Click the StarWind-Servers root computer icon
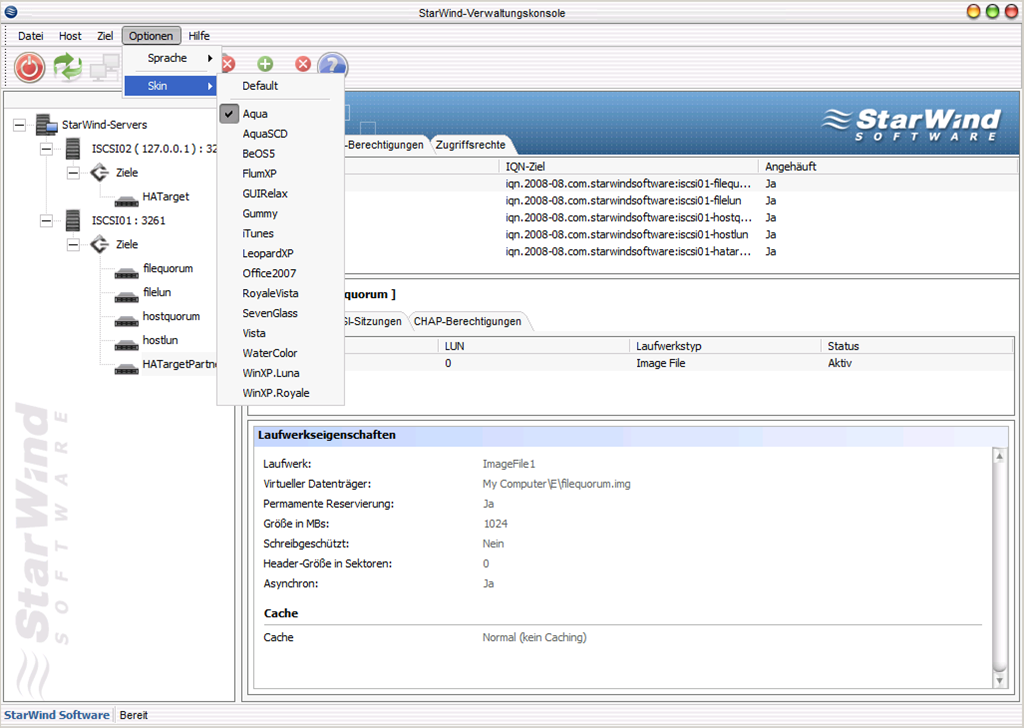Screen dimensions: 1024x728 (46, 124)
